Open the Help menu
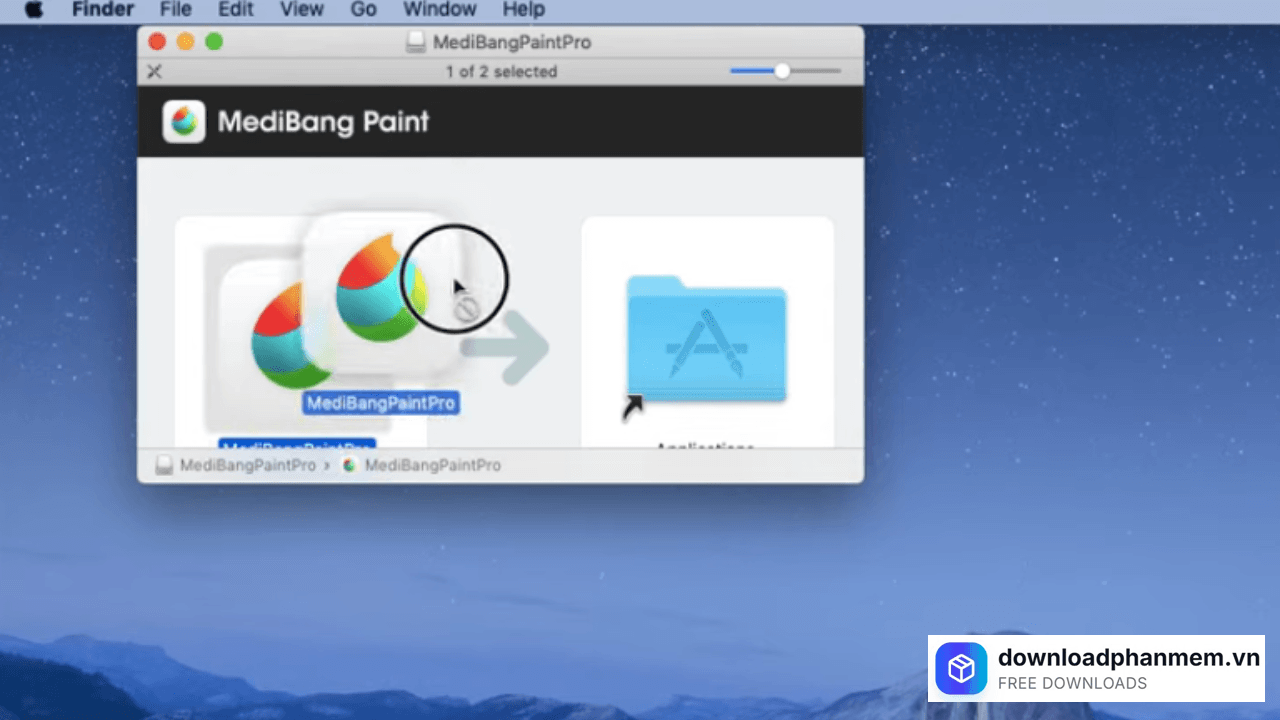This screenshot has height=720, width=1280. (523, 10)
